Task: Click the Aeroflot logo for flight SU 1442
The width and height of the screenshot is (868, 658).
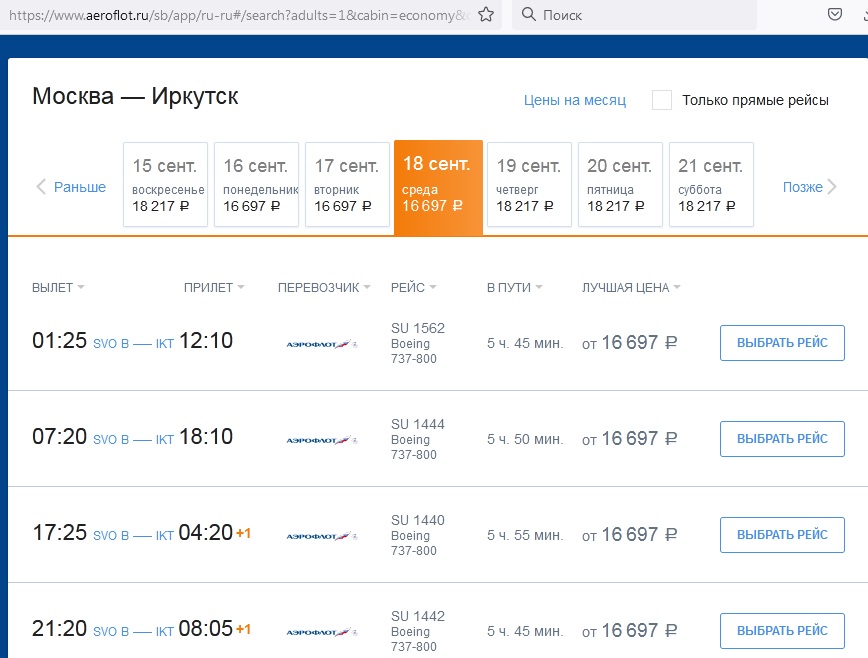Action: 322,632
